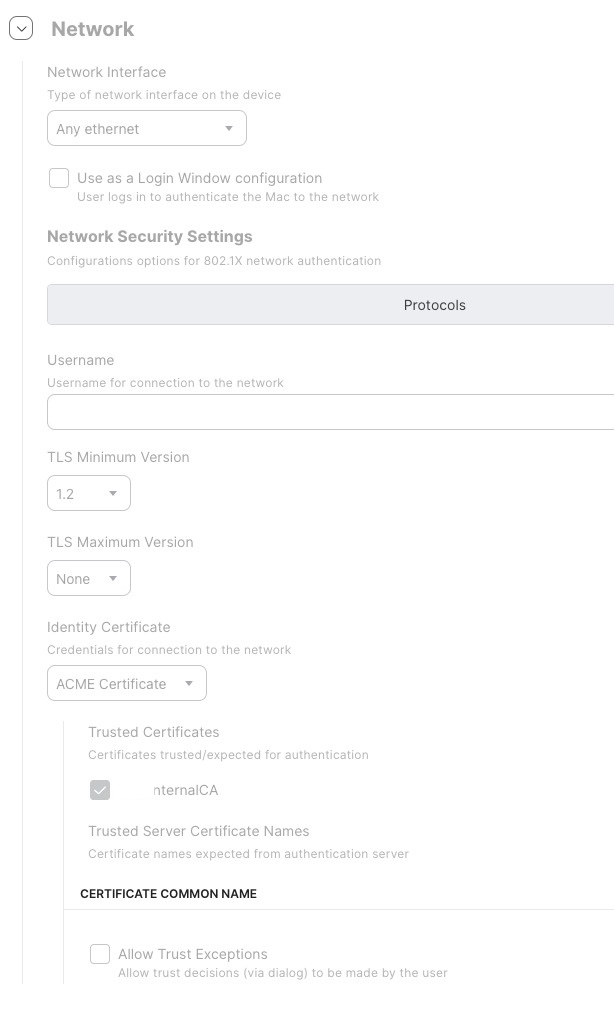Click the arrow beside the None value

113,579
